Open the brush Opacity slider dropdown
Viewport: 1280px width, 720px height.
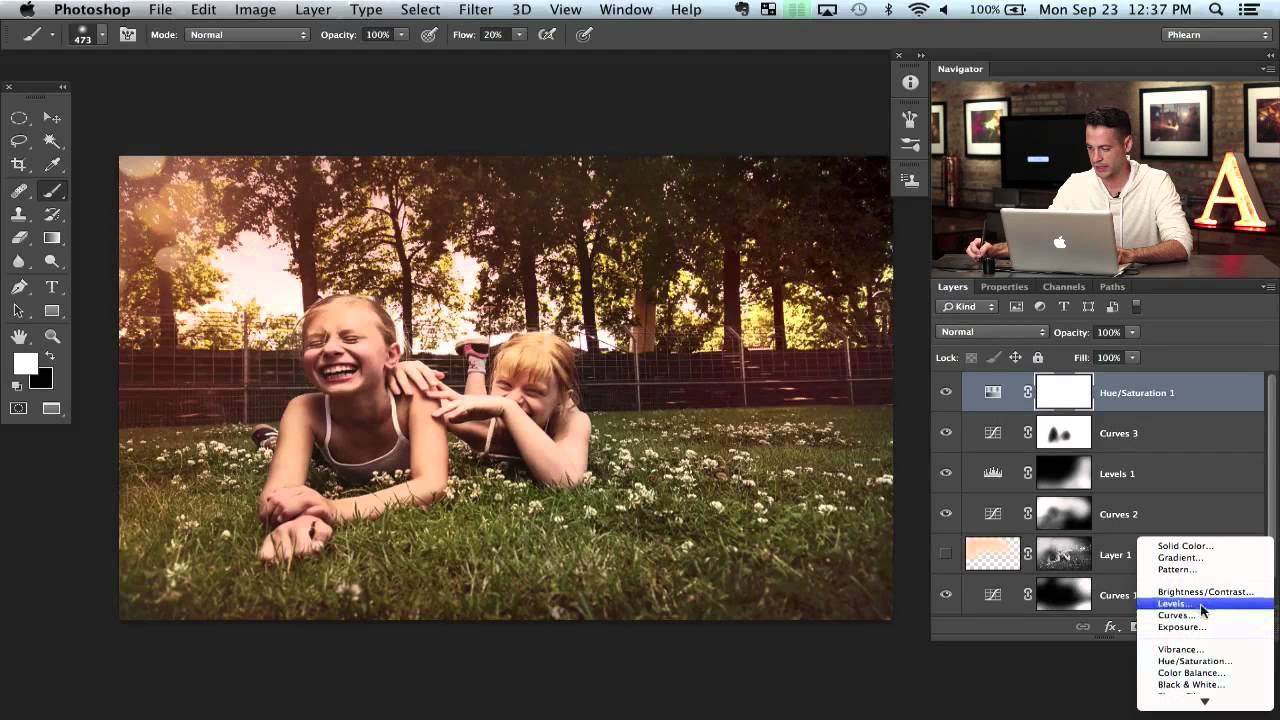(x=401, y=34)
